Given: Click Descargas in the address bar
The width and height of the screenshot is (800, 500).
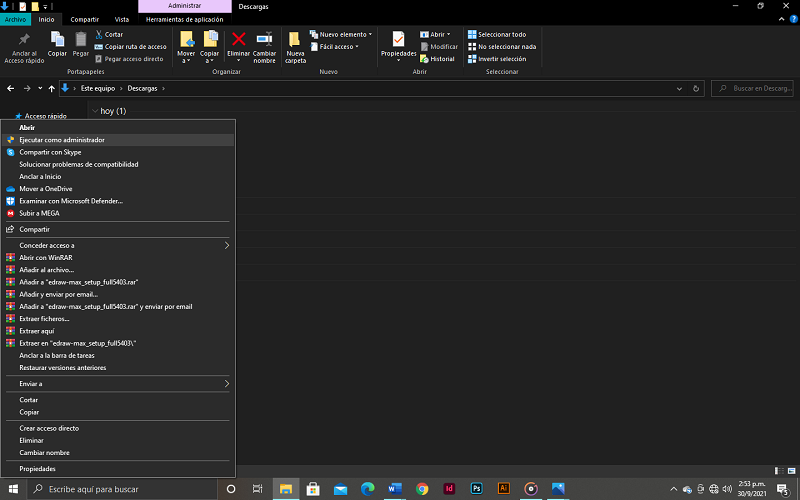Looking at the screenshot, I should 142,88.
